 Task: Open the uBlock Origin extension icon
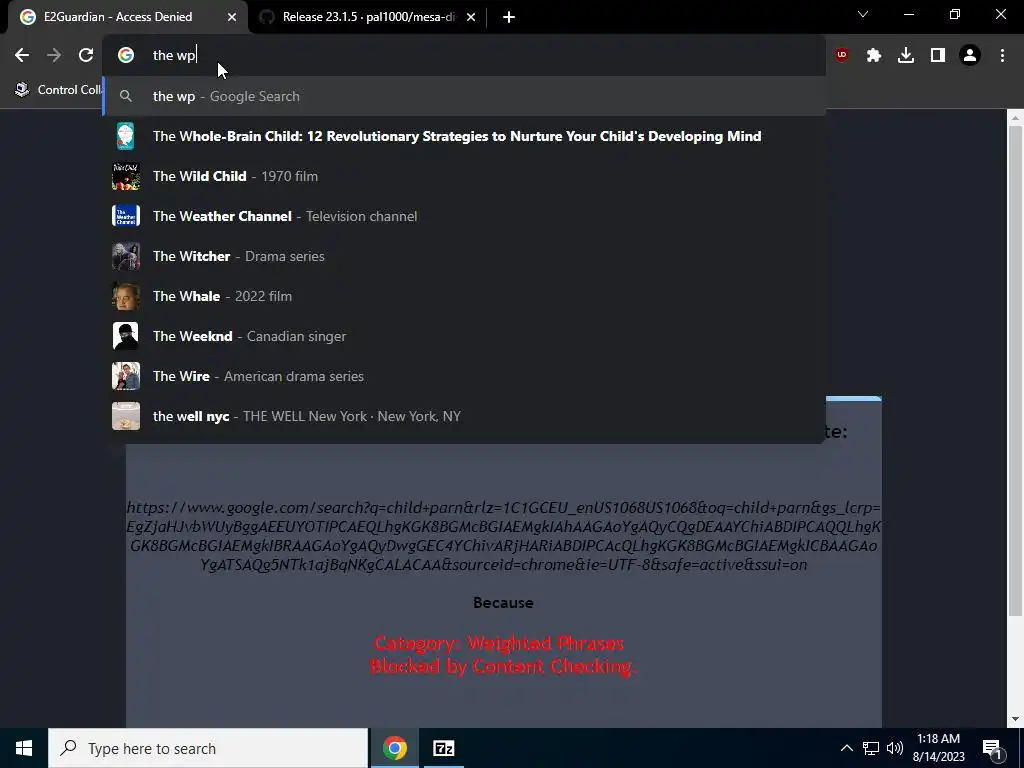click(x=842, y=56)
